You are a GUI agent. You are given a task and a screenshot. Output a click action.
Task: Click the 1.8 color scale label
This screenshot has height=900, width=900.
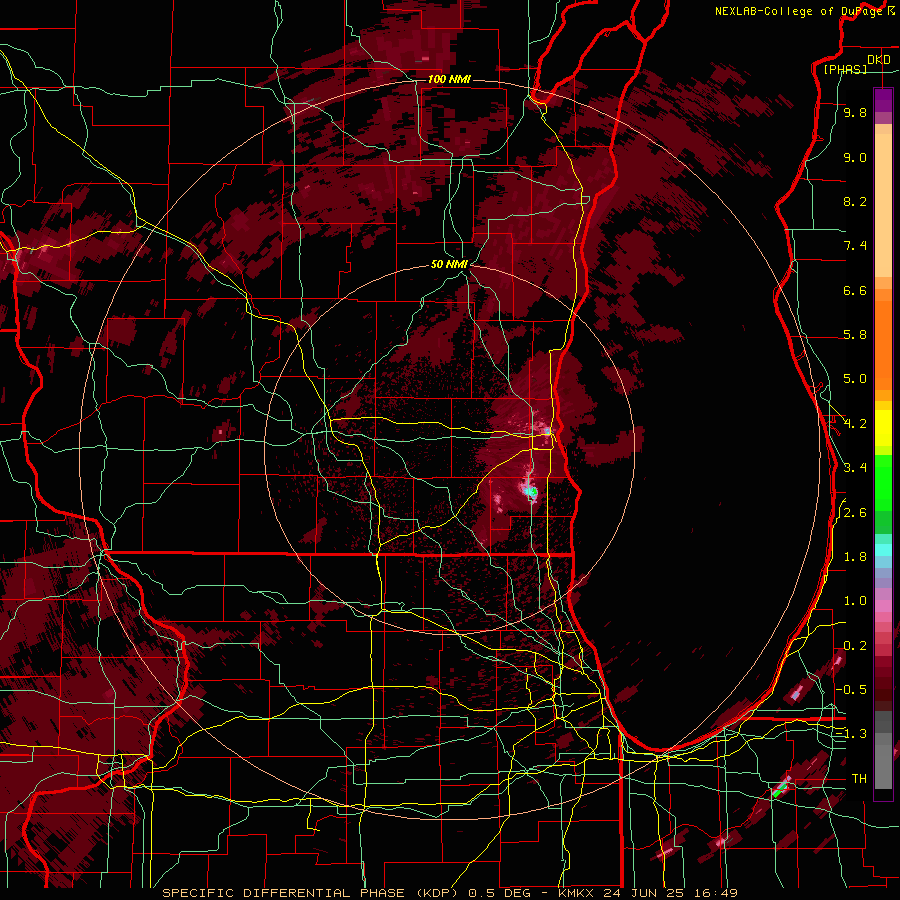point(855,557)
